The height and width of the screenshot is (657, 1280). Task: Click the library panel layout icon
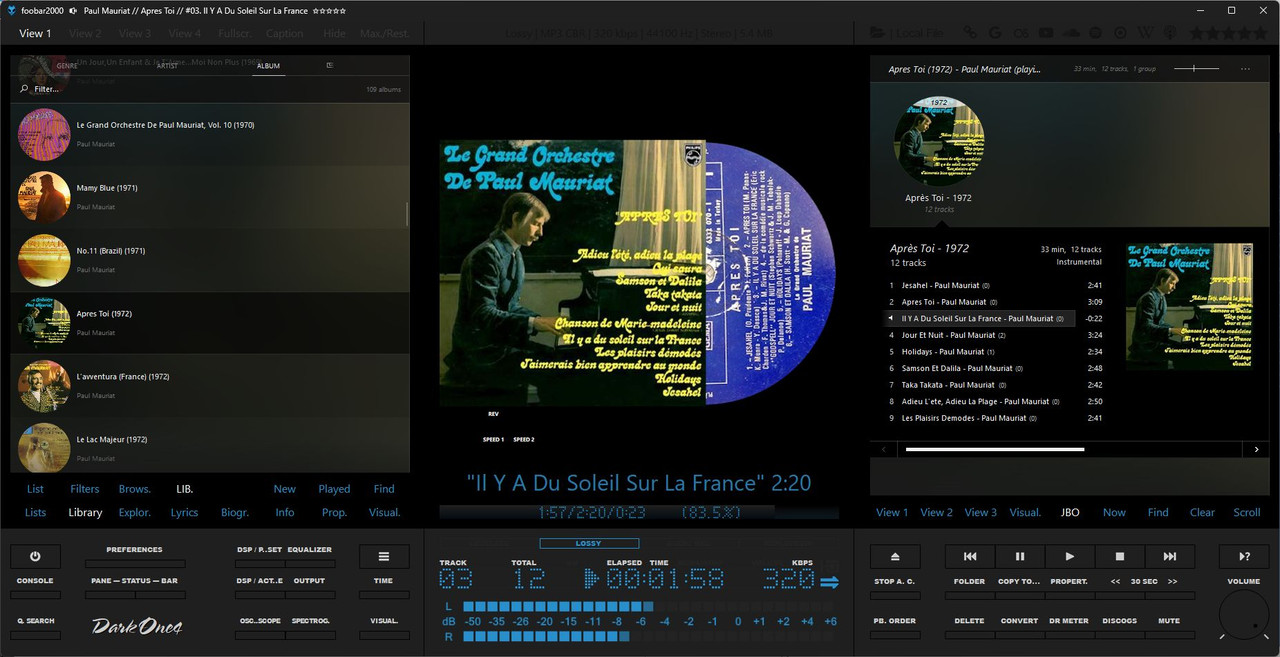pos(330,65)
